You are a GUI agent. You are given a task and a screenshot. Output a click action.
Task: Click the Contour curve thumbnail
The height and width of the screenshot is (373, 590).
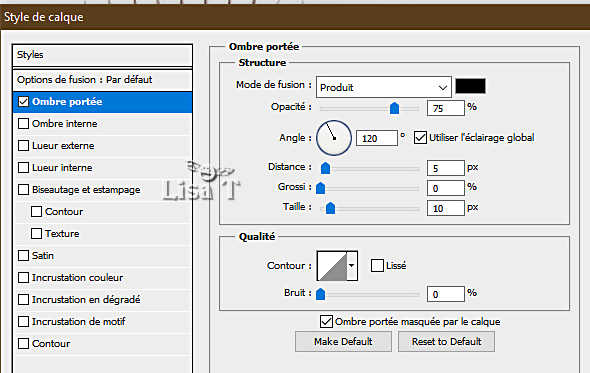[332, 266]
